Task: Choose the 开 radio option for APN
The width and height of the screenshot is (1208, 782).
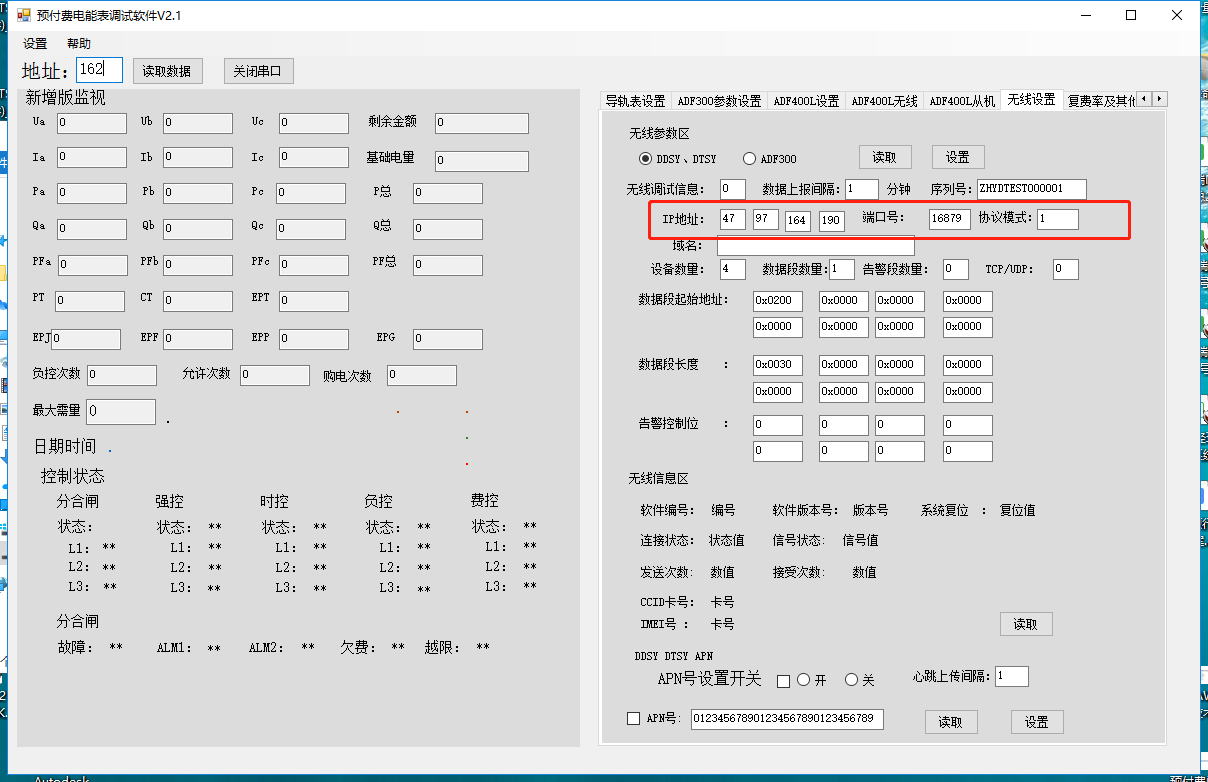Action: pos(803,680)
